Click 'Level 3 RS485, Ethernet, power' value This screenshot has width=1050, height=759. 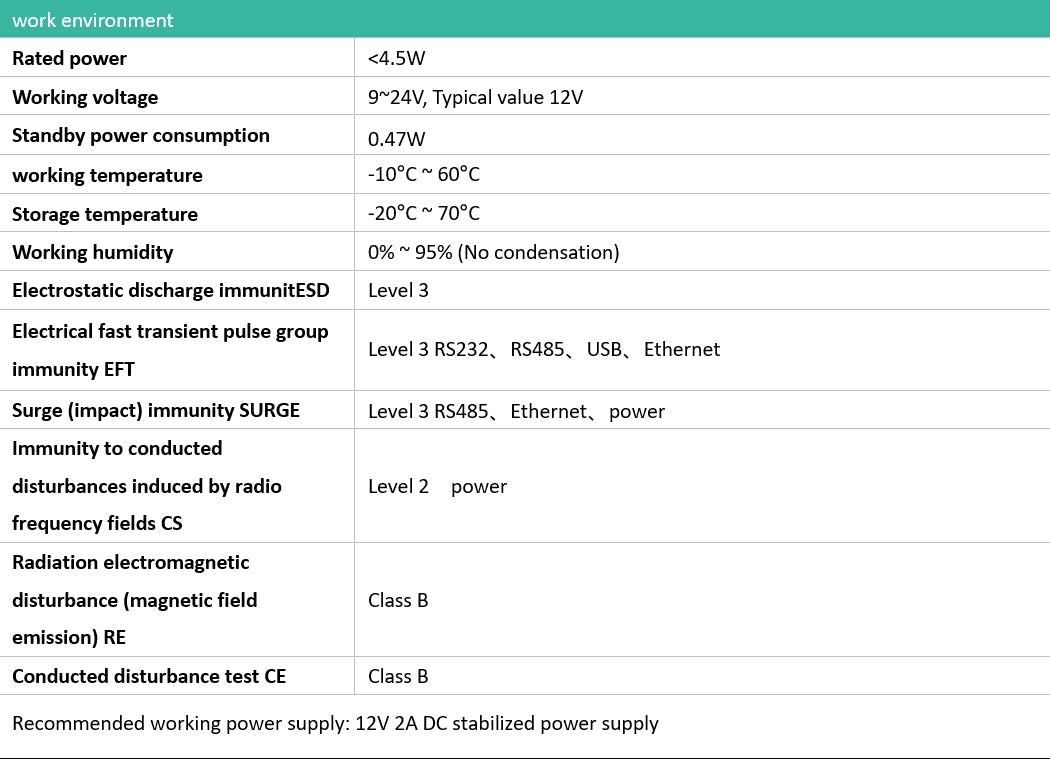[516, 411]
